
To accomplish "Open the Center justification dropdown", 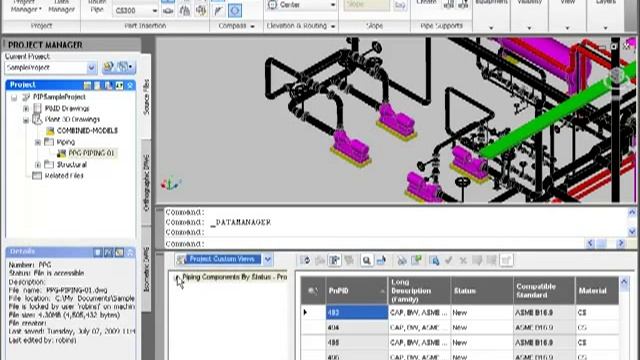I will coord(333,5).
